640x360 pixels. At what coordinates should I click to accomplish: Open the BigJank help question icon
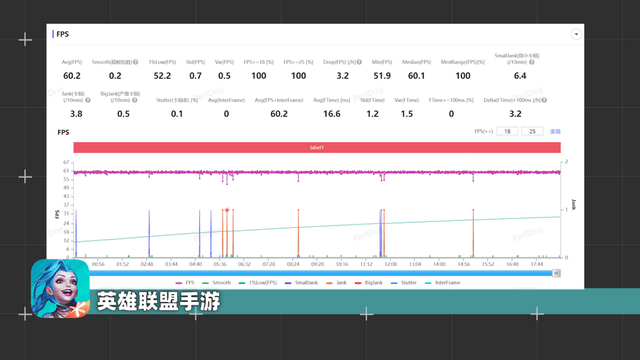tap(135, 100)
